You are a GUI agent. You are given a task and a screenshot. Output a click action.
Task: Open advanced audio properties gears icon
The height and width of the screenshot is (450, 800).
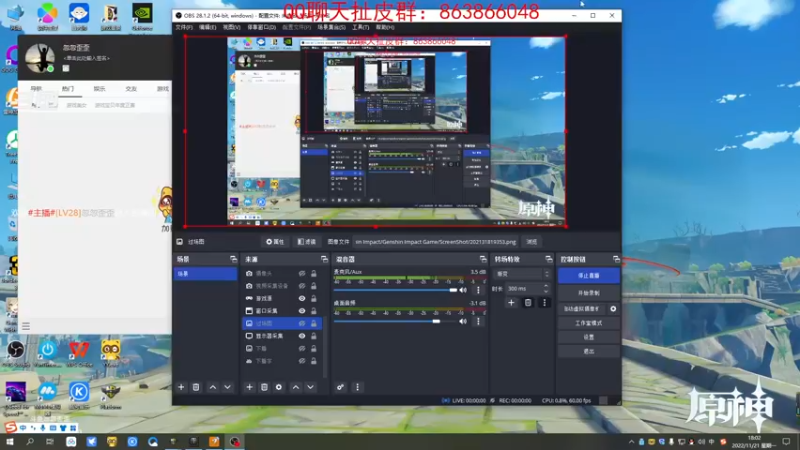coord(340,387)
